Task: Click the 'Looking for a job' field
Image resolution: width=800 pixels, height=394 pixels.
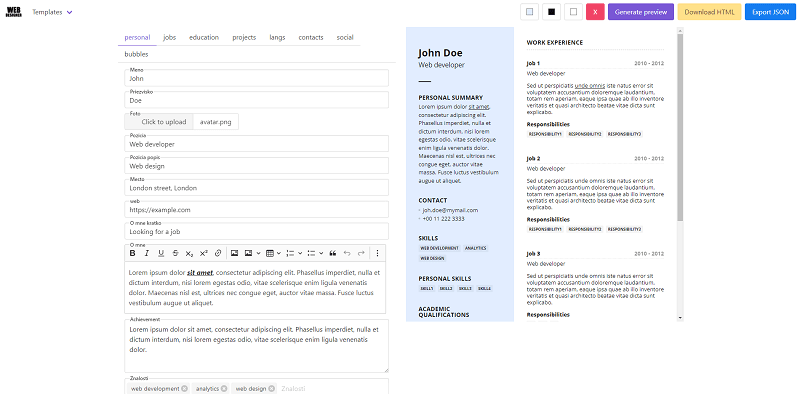Action: point(257,232)
